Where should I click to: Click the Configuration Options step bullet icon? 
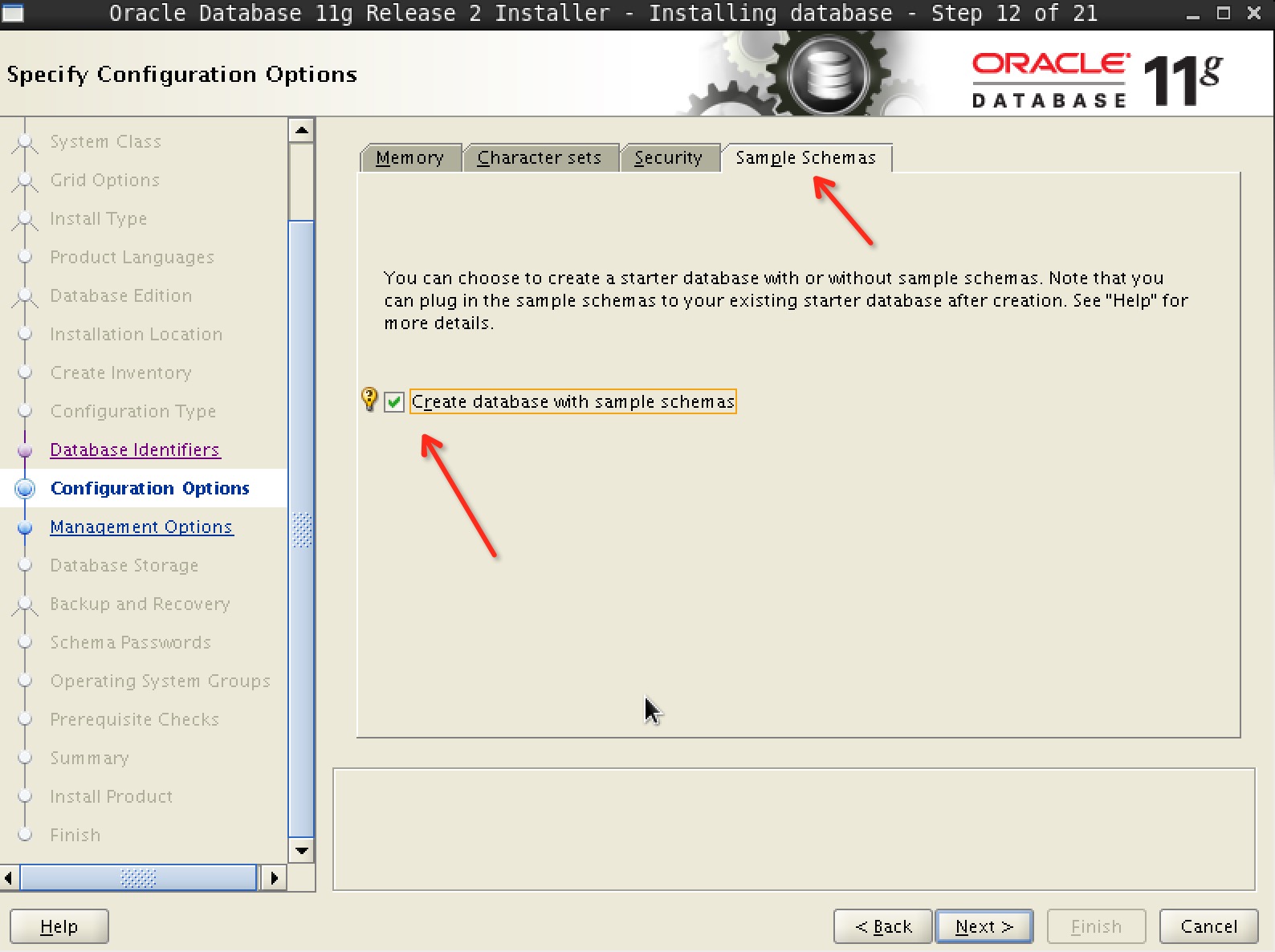coord(26,489)
